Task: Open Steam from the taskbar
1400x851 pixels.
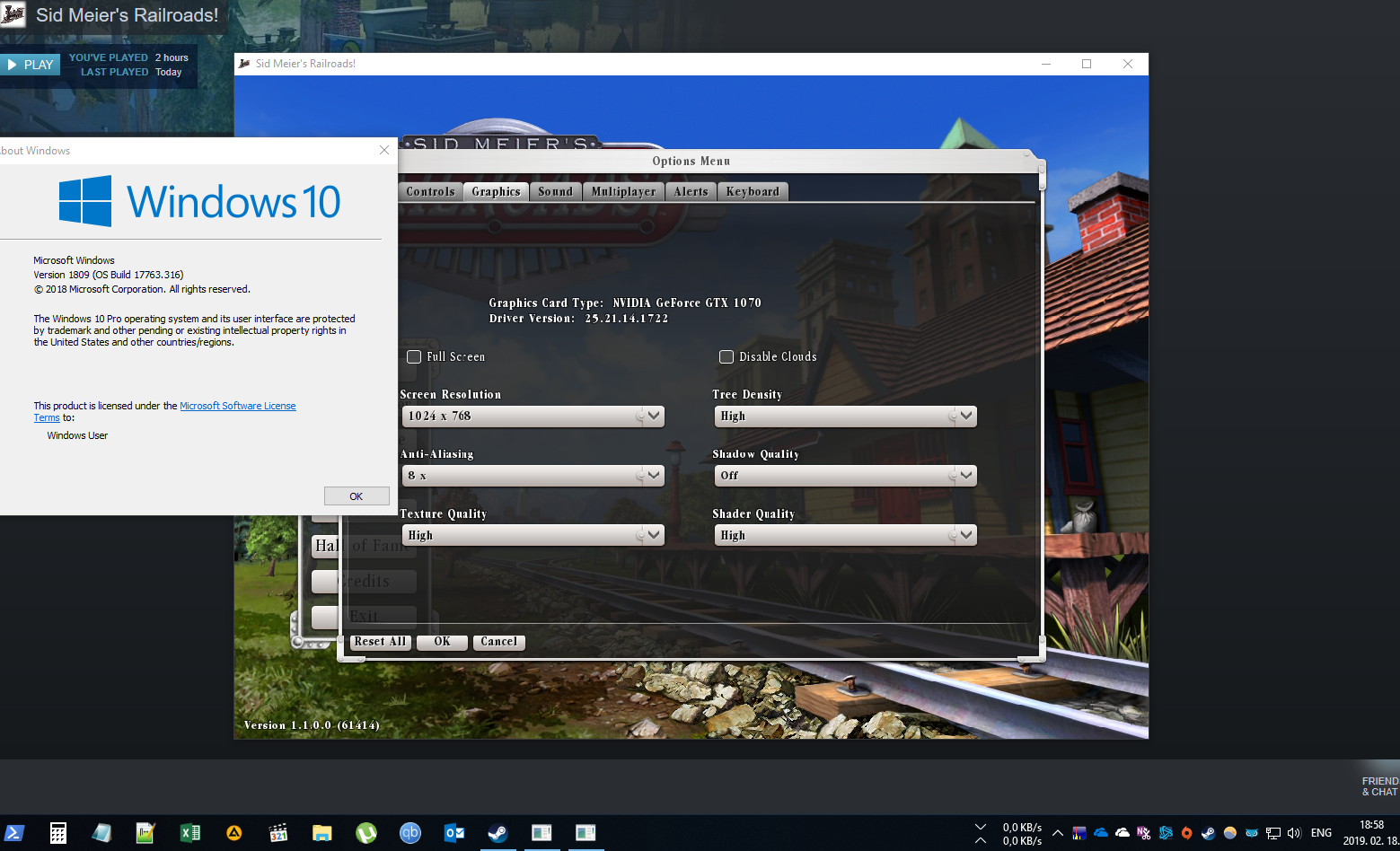Action: tap(497, 833)
